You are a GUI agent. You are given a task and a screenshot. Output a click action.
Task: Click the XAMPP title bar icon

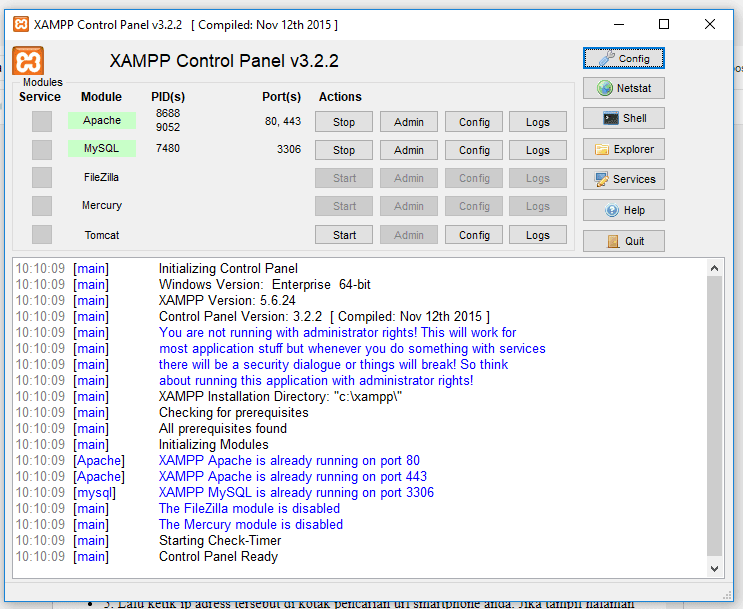[21, 24]
